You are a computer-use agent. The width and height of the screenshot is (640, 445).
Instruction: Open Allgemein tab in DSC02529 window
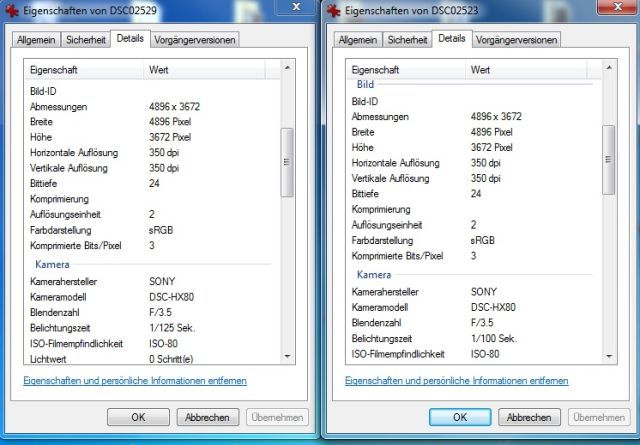[36, 40]
